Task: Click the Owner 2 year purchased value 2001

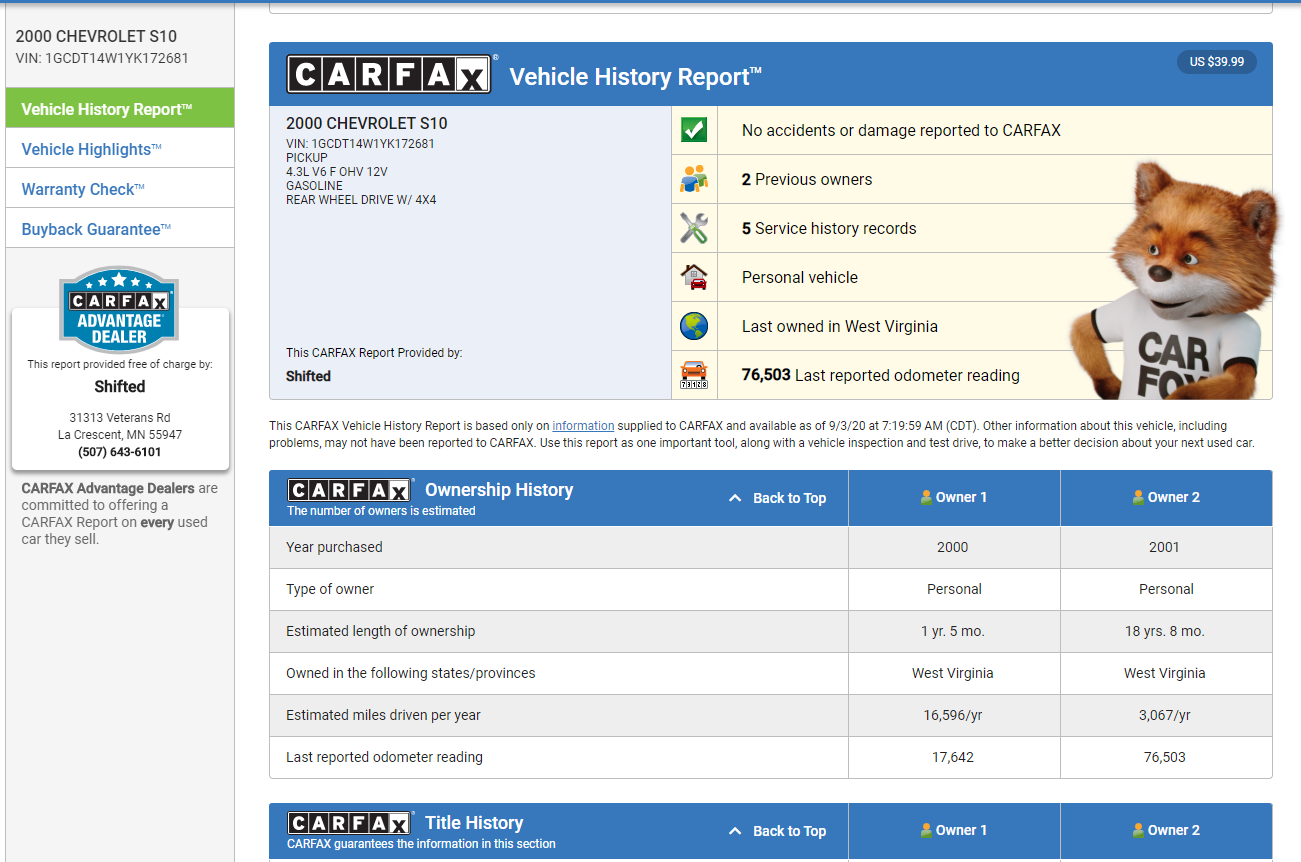Action: (1164, 547)
